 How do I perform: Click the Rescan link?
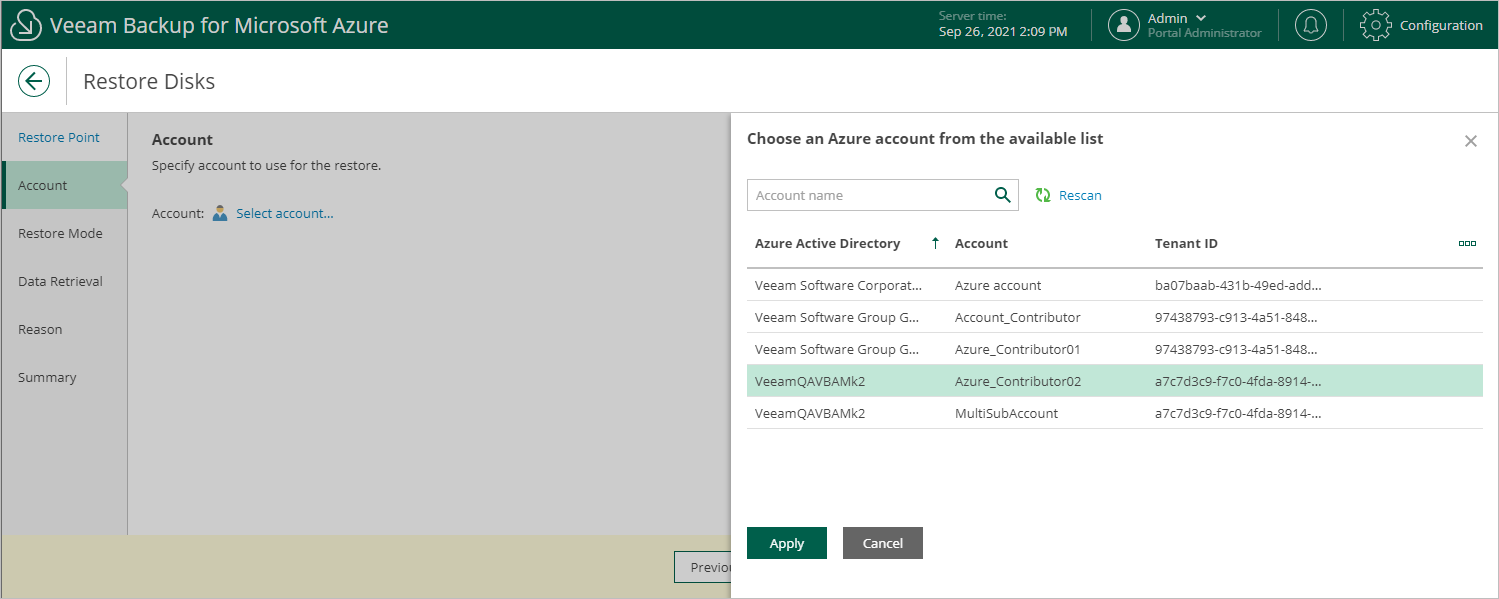tap(1080, 195)
